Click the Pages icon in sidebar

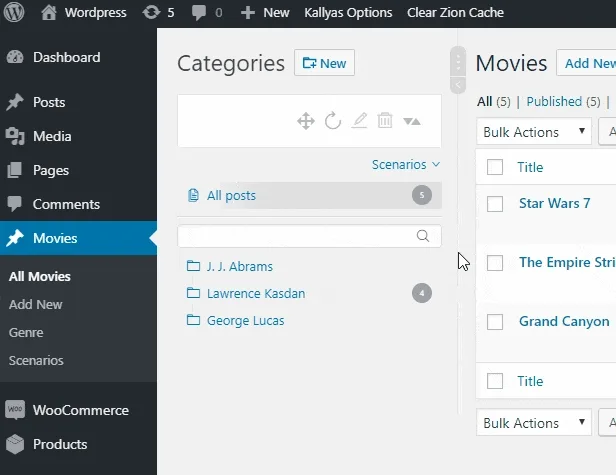point(15,170)
